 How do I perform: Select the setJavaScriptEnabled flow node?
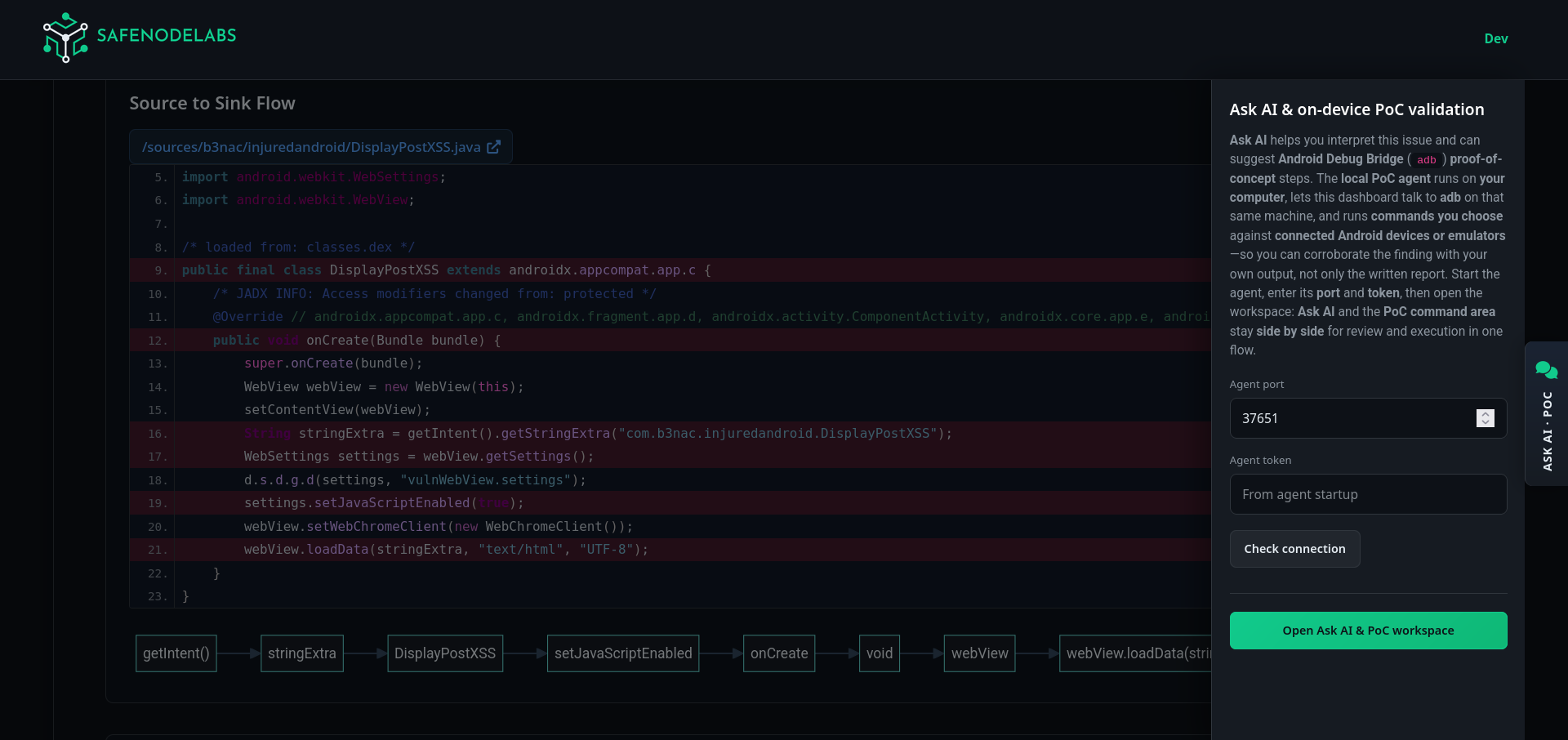(623, 653)
